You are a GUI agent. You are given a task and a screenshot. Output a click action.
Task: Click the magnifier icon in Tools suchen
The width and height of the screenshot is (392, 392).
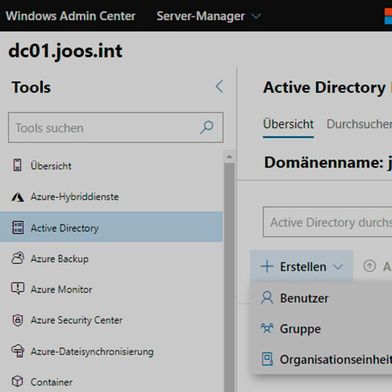point(207,127)
